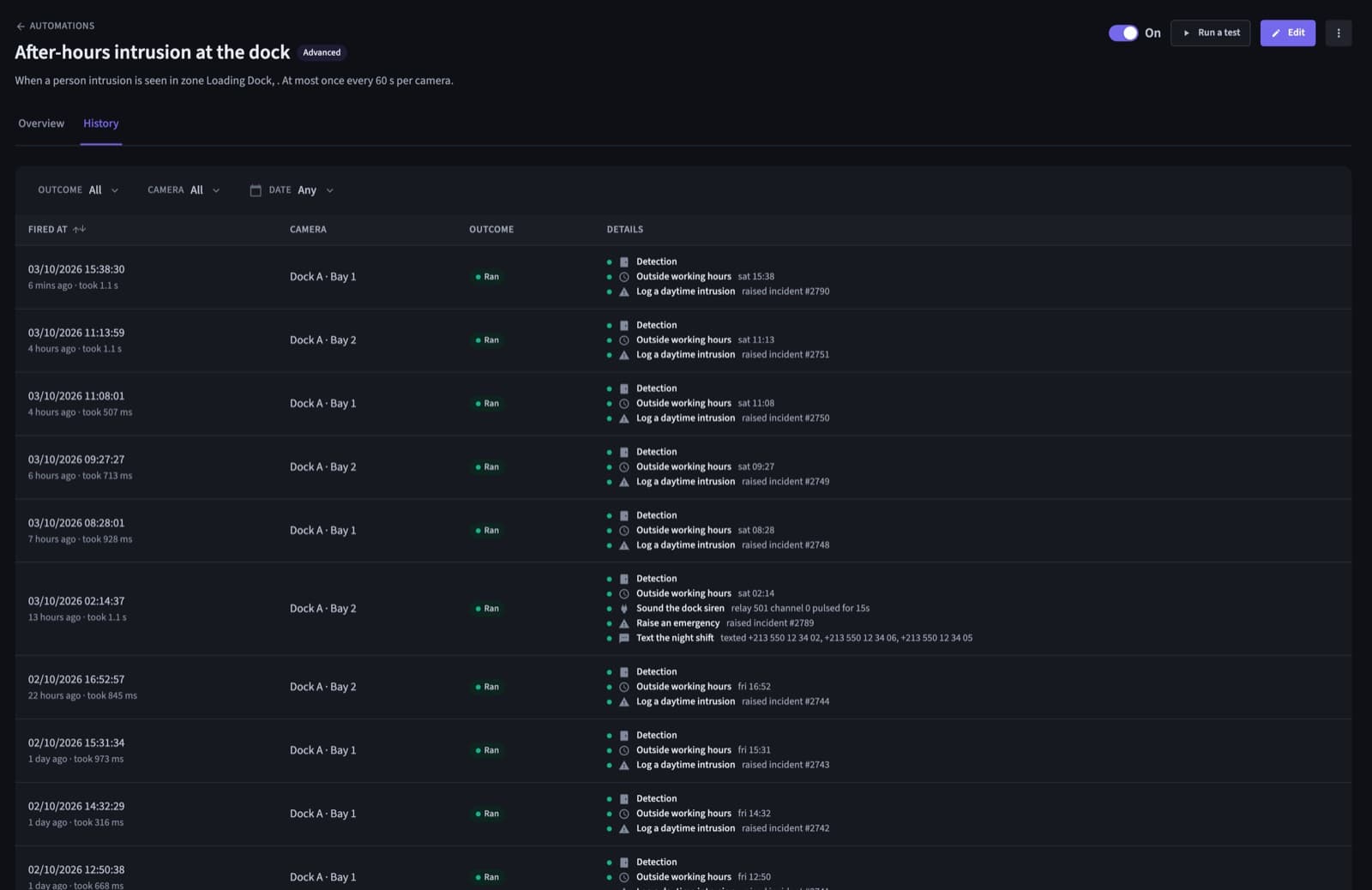Click the clock icon next to sat 15:38
This screenshot has height=890, width=1372.
(624, 277)
